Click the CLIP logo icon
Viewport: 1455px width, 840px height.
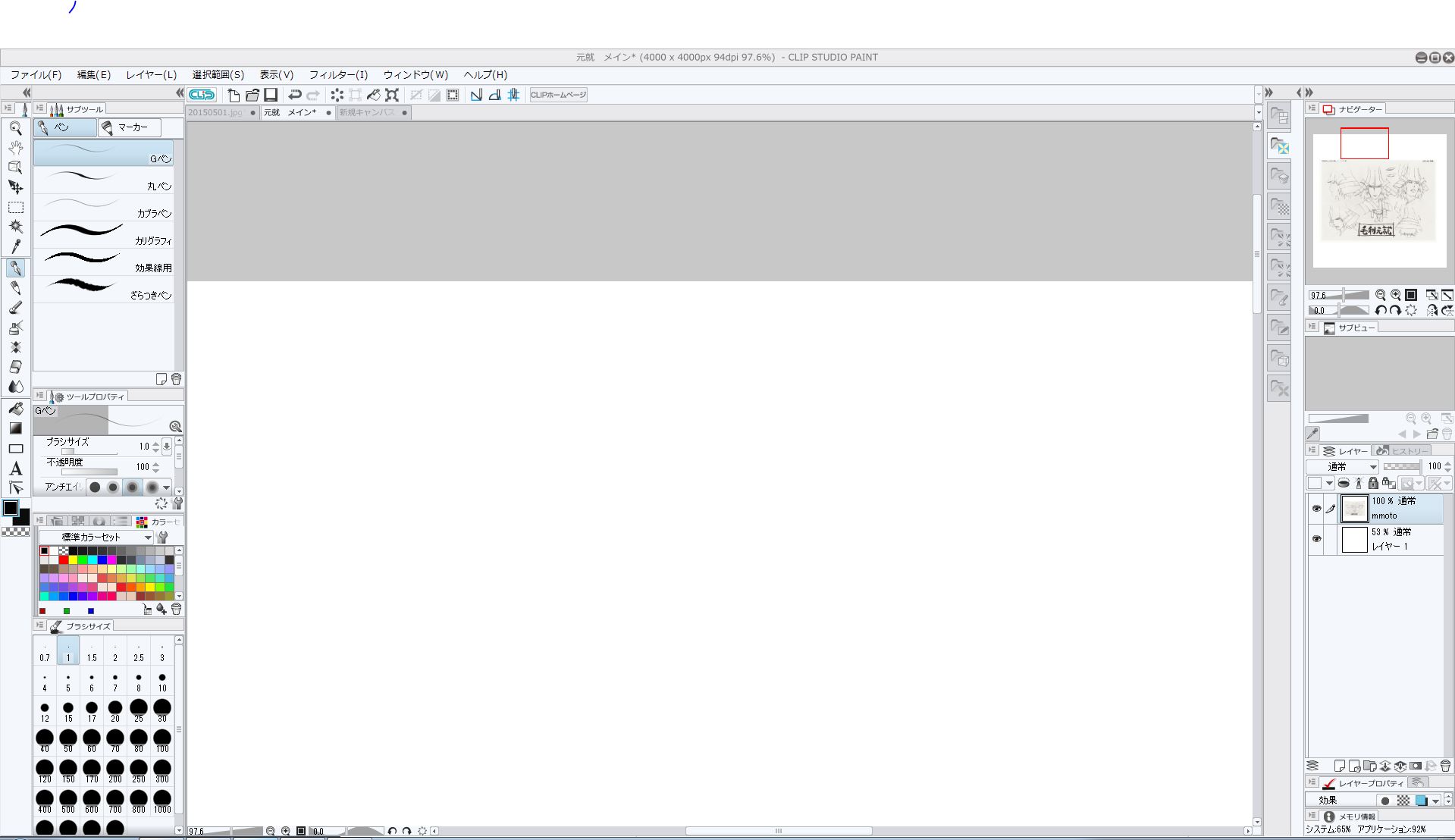pos(202,95)
